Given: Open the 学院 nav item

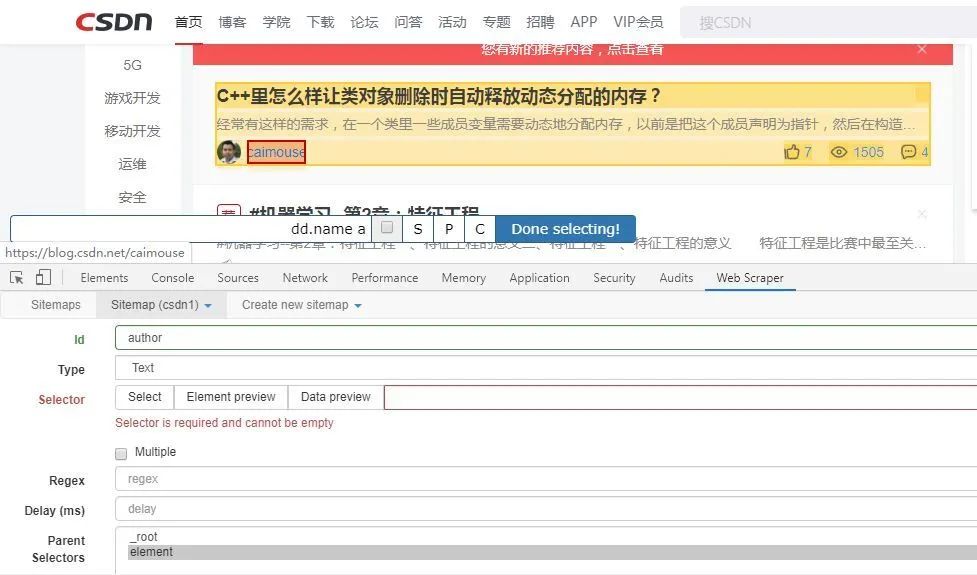Looking at the screenshot, I should pyautogui.click(x=277, y=22).
